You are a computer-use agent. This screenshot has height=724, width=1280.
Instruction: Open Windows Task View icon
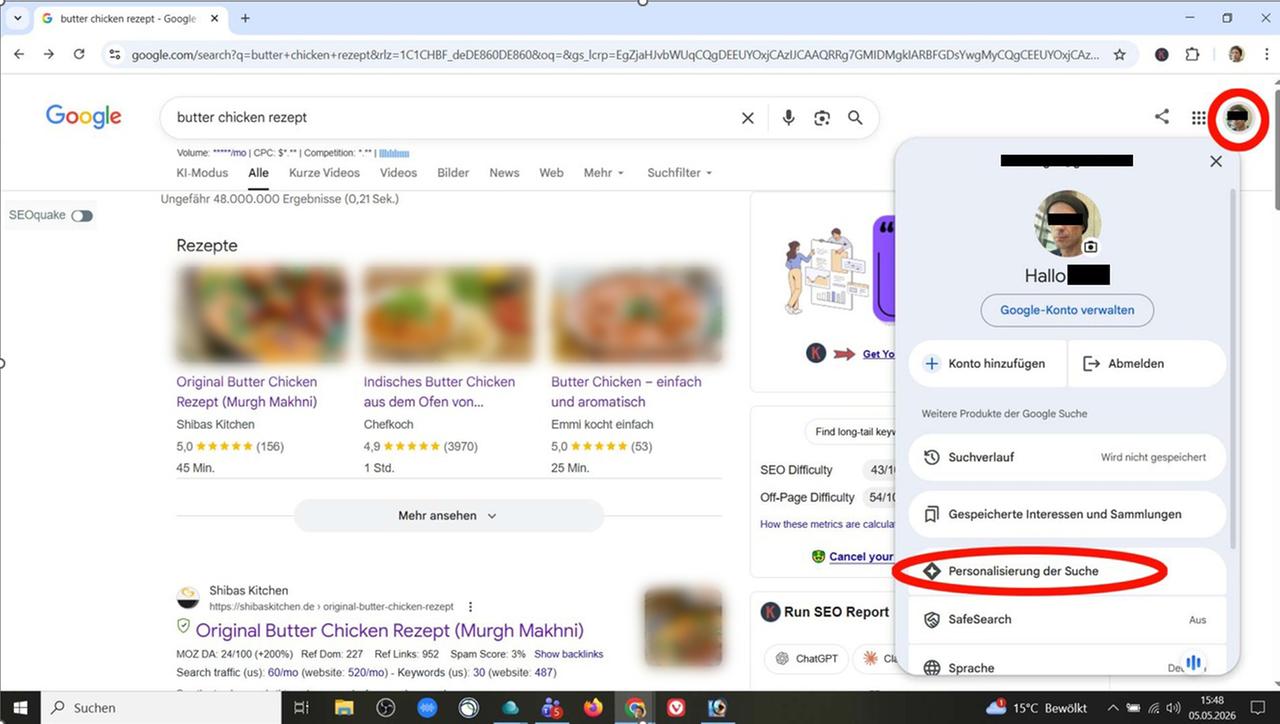point(301,708)
